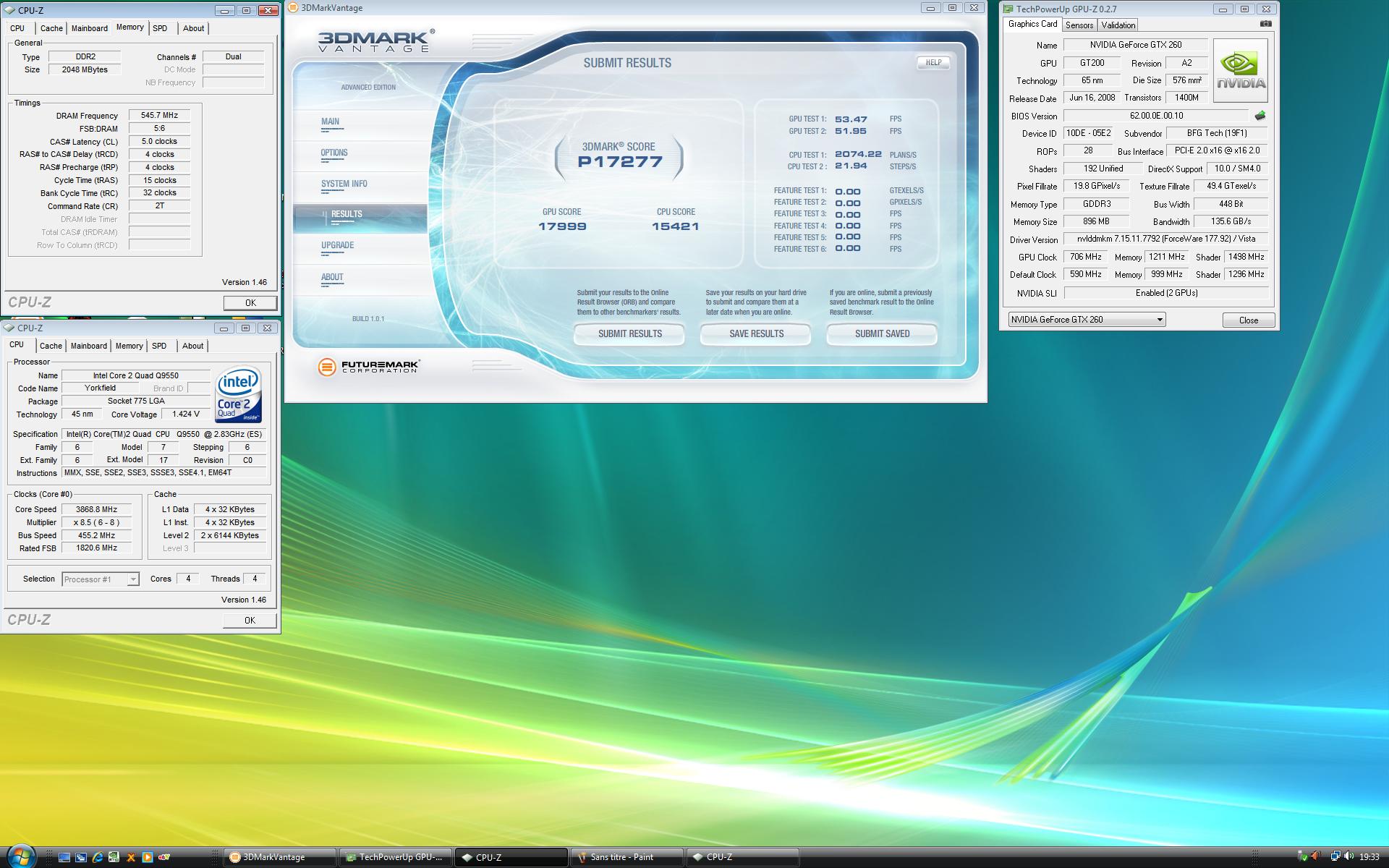Click the orange X quick launch icon

[131, 857]
